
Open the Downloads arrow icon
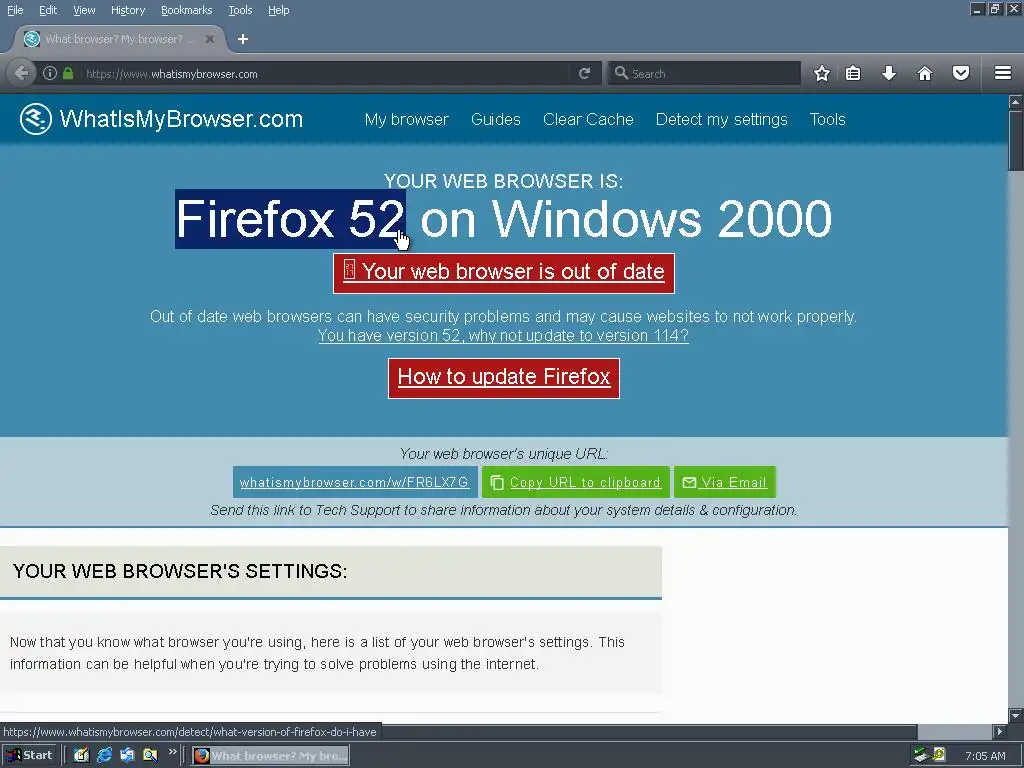coord(889,73)
